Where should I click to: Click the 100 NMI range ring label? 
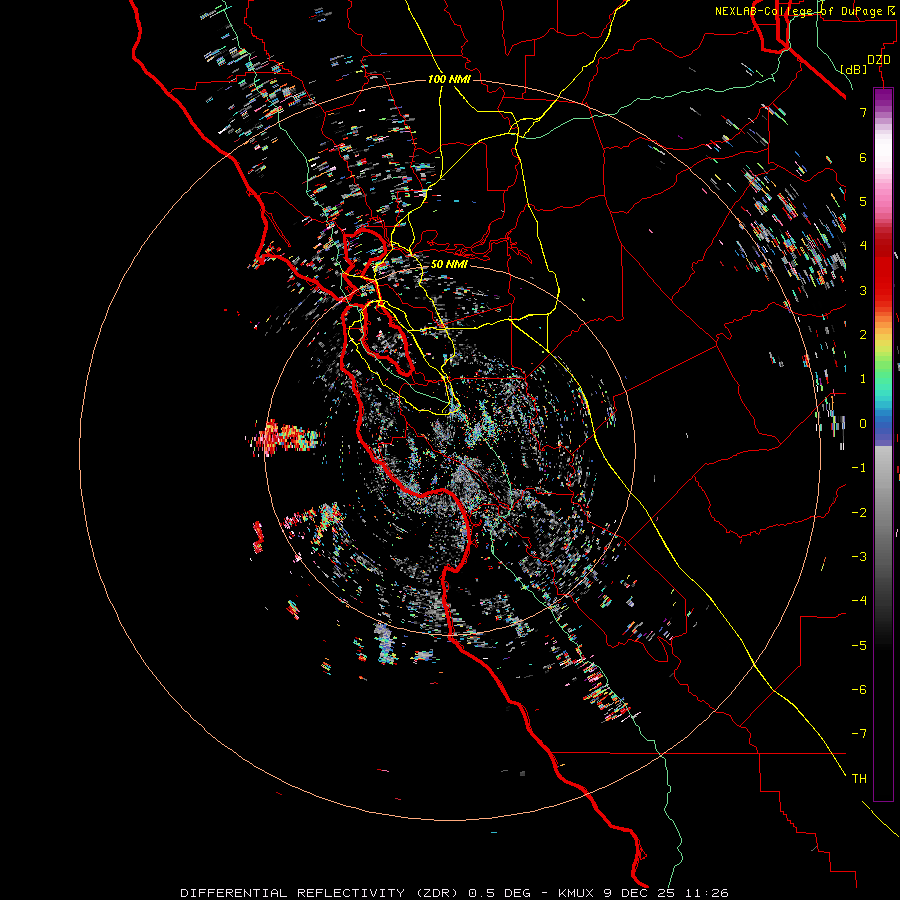coord(449,79)
